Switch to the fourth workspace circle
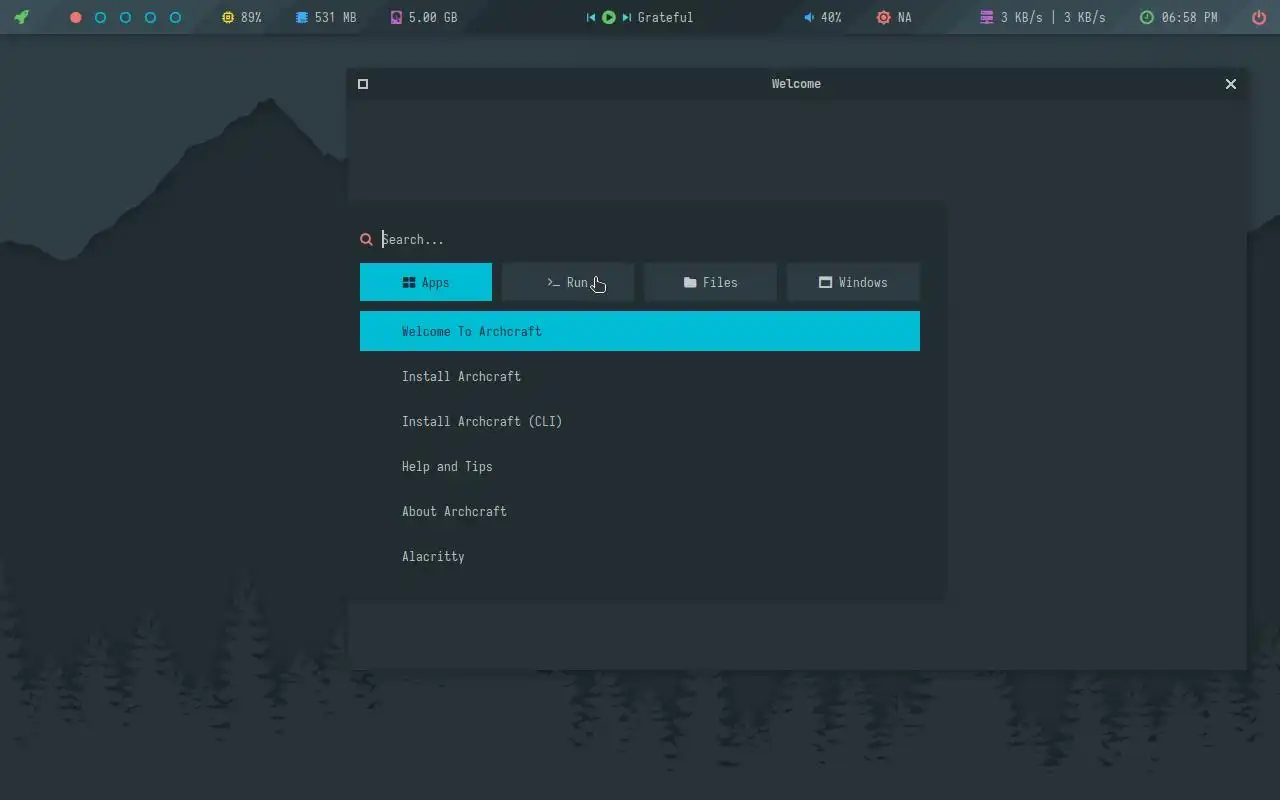Image resolution: width=1280 pixels, height=800 pixels. 150,18
